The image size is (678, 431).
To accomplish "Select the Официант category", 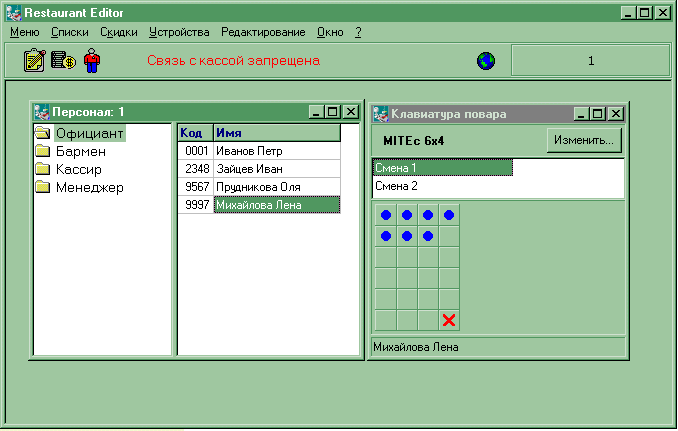I will 90,133.
